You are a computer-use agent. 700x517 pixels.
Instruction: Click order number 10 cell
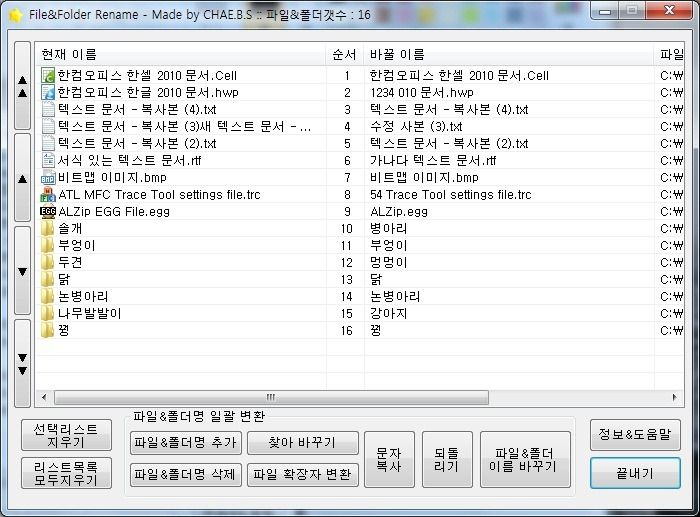346,229
